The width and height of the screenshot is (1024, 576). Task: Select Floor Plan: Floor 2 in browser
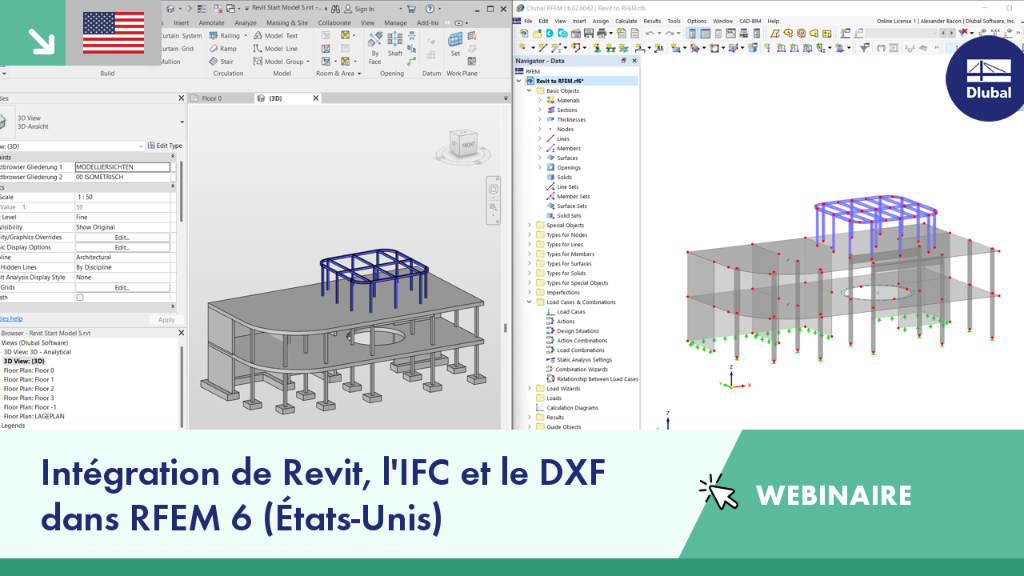(x=29, y=389)
